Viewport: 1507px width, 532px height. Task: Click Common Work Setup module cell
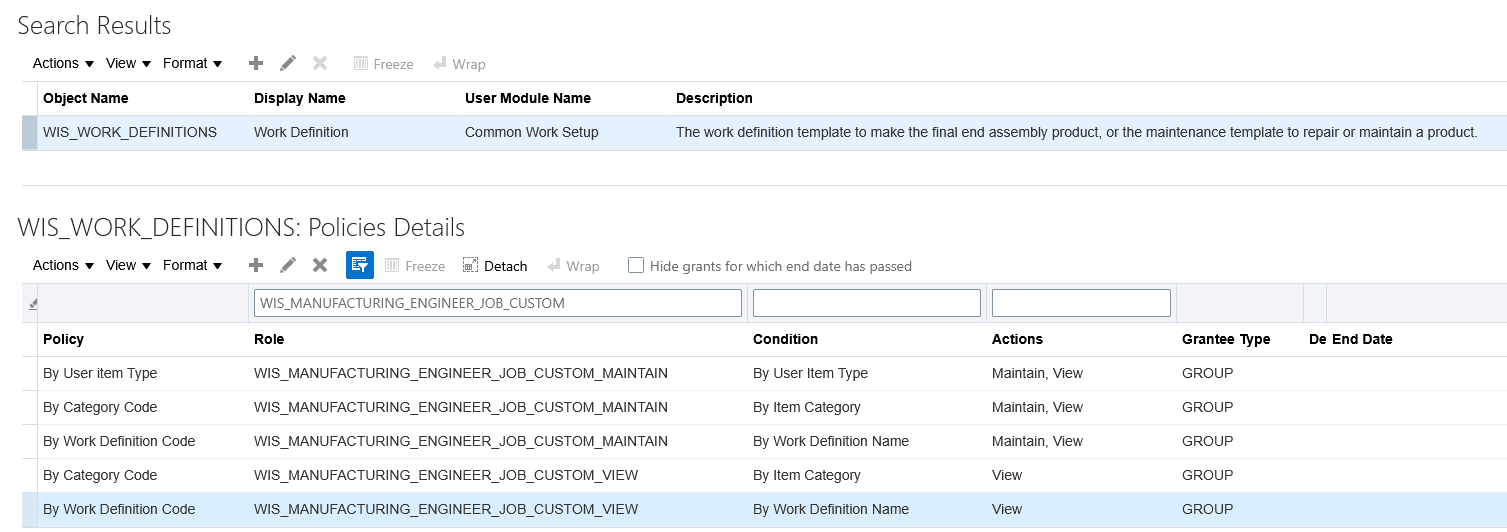tap(532, 132)
